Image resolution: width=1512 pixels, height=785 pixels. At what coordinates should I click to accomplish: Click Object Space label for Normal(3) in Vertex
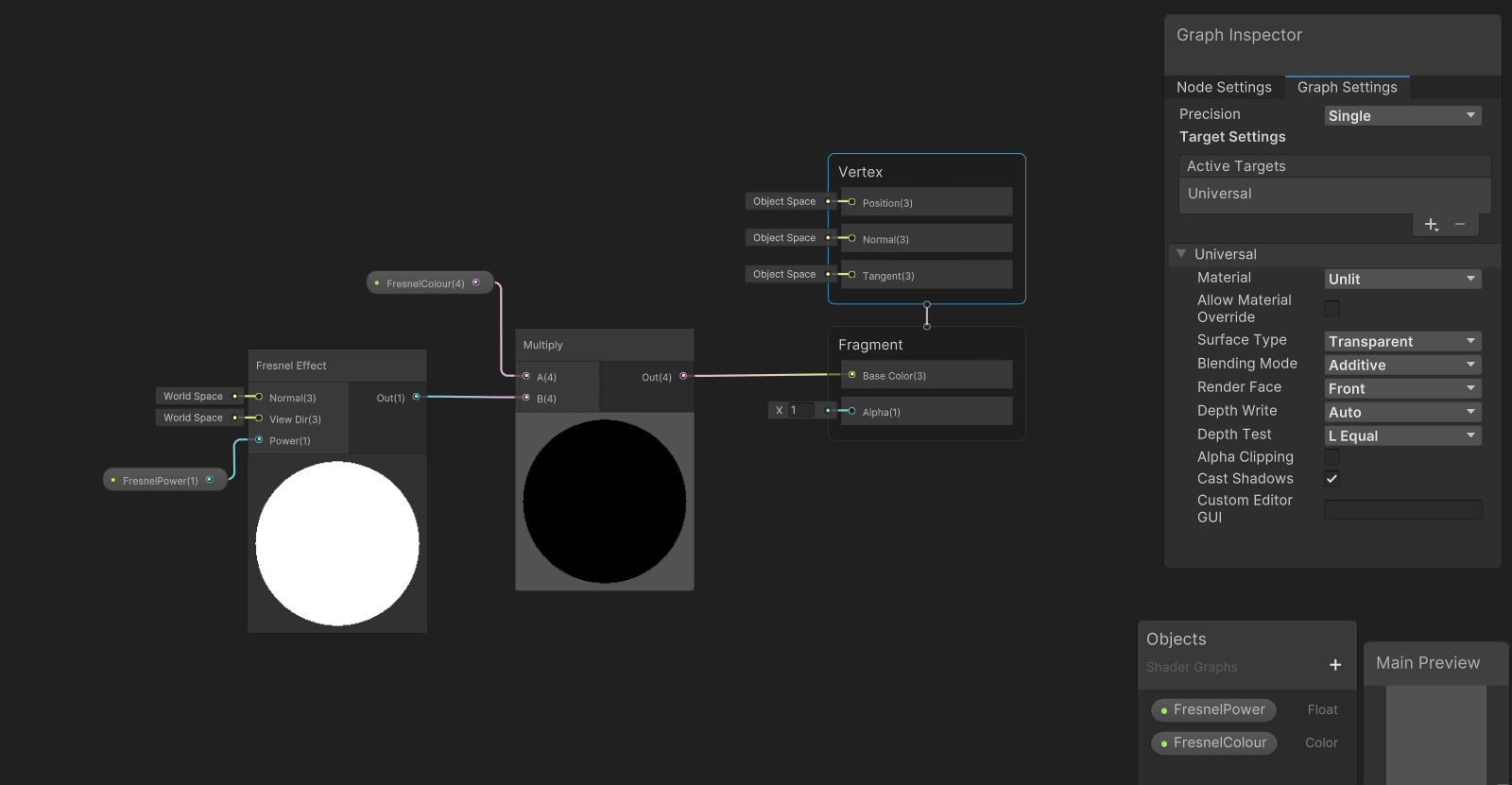(784, 238)
